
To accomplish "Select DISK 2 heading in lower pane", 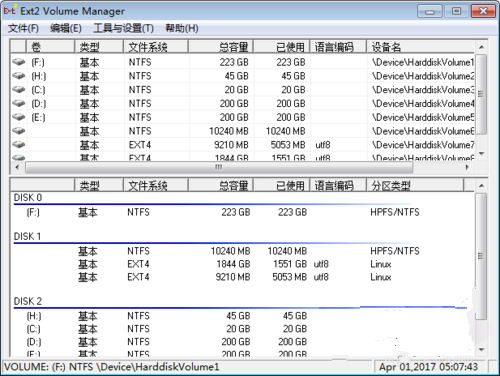I will pos(28,301).
